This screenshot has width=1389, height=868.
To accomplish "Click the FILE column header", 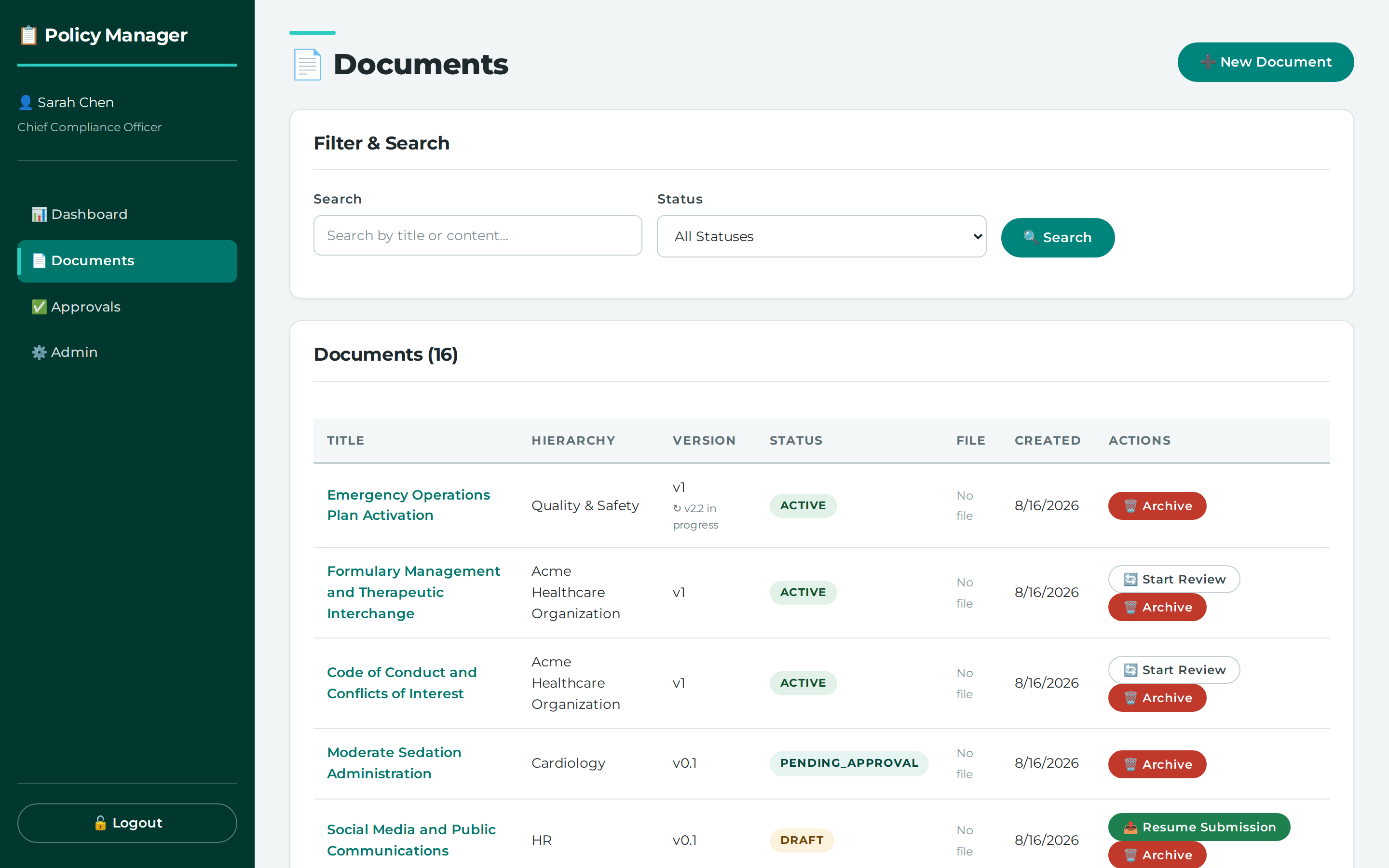I will click(x=970, y=440).
